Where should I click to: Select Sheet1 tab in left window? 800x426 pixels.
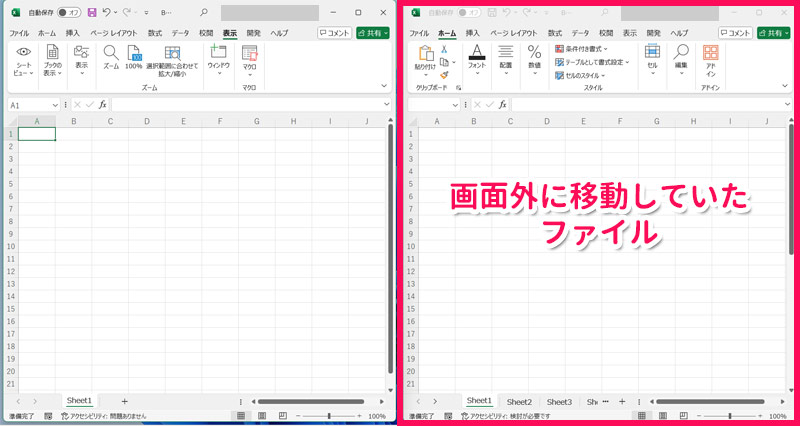79,401
